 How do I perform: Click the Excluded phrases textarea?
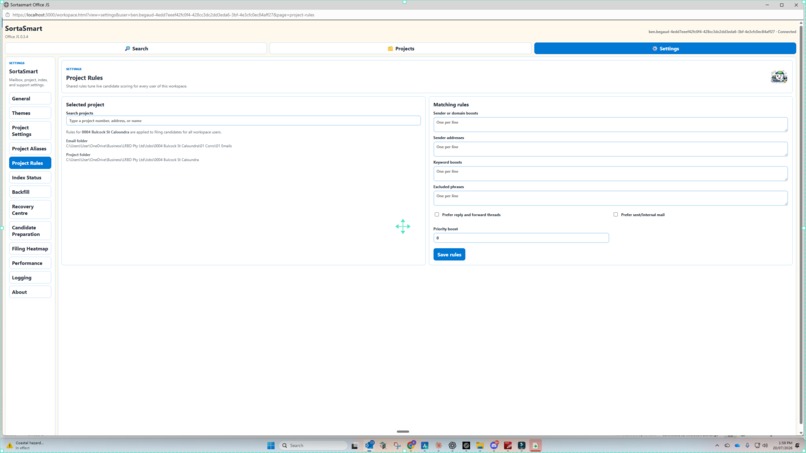point(610,198)
